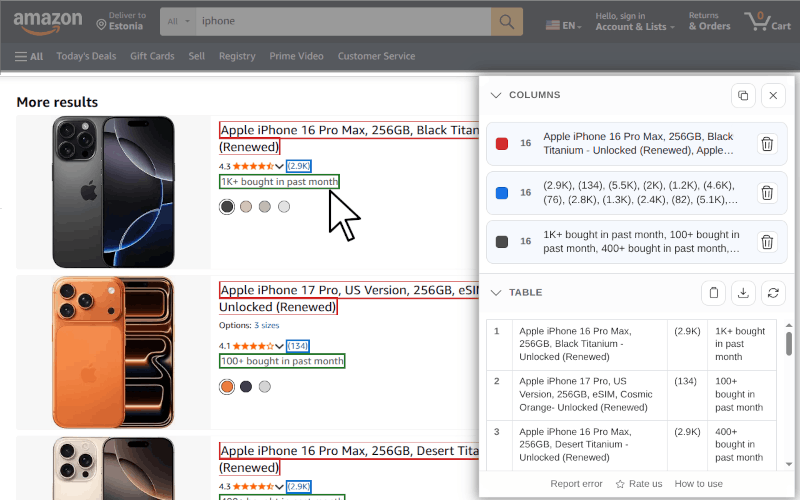Collapse the COLUMNS section
The image size is (800, 500).
click(495, 95)
